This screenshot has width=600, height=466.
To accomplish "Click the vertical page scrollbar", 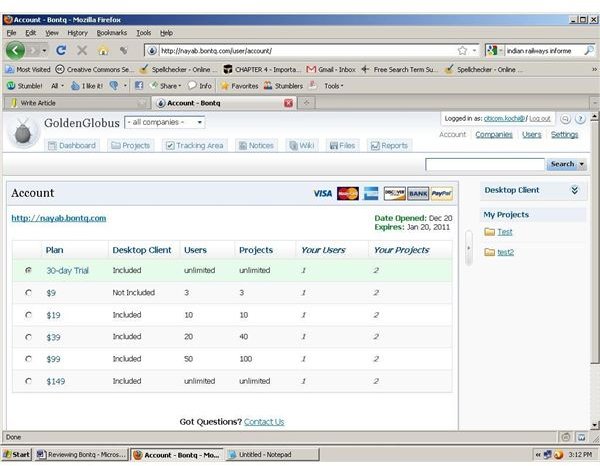I will point(594,241).
